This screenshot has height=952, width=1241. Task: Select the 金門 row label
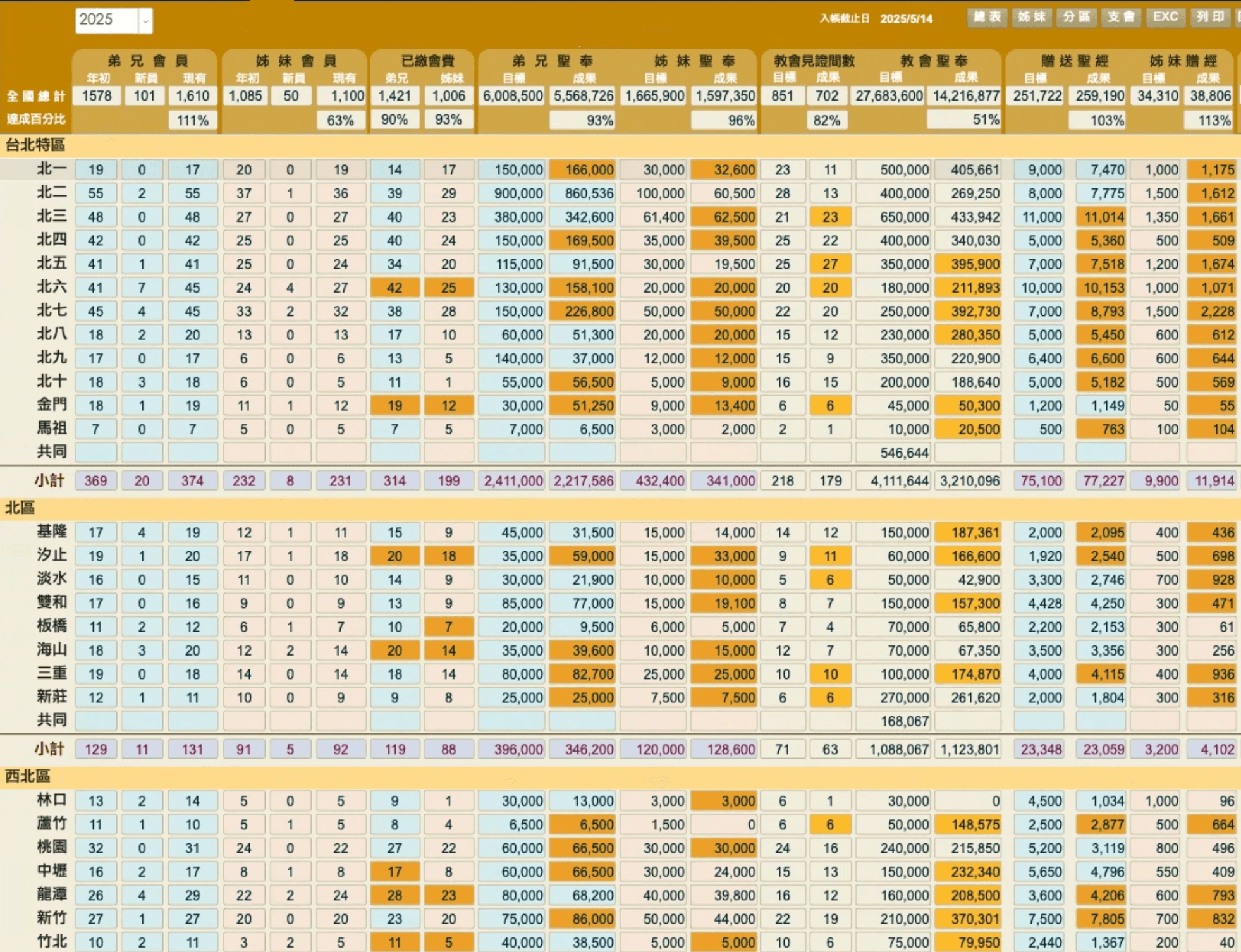click(51, 405)
